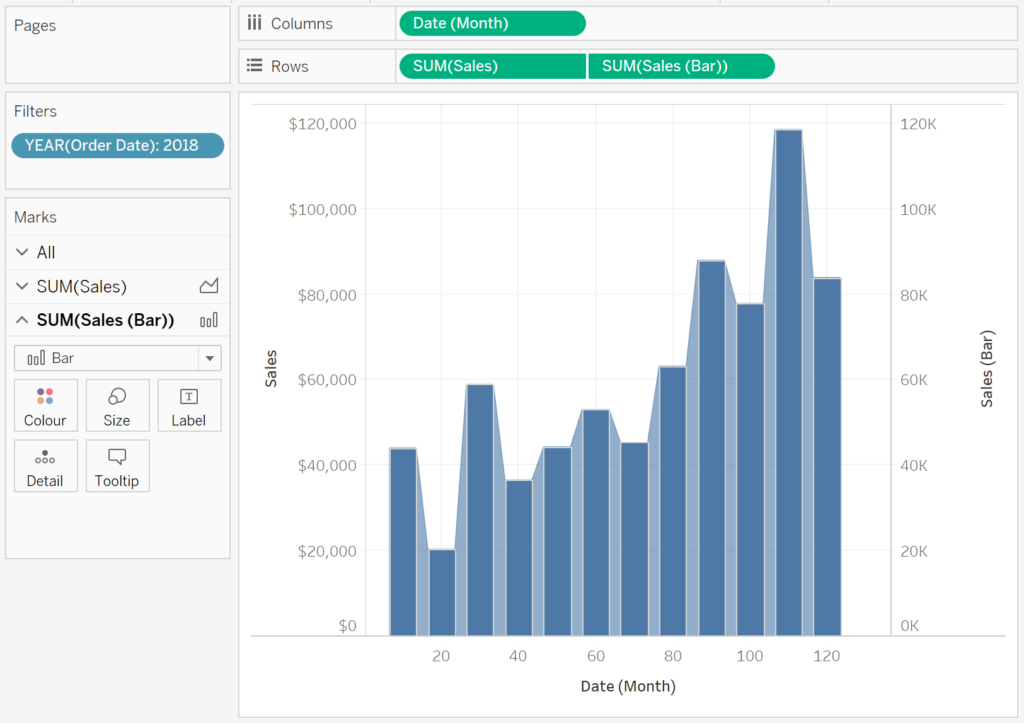The height and width of the screenshot is (723, 1024).
Task: Click the Sales axis title
Action: click(271, 368)
